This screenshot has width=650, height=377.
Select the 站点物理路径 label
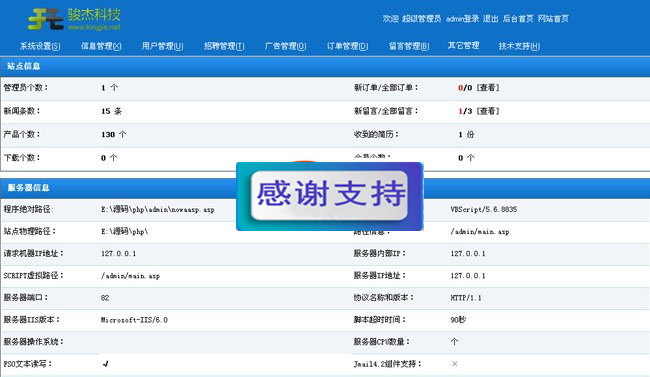click(x=29, y=231)
